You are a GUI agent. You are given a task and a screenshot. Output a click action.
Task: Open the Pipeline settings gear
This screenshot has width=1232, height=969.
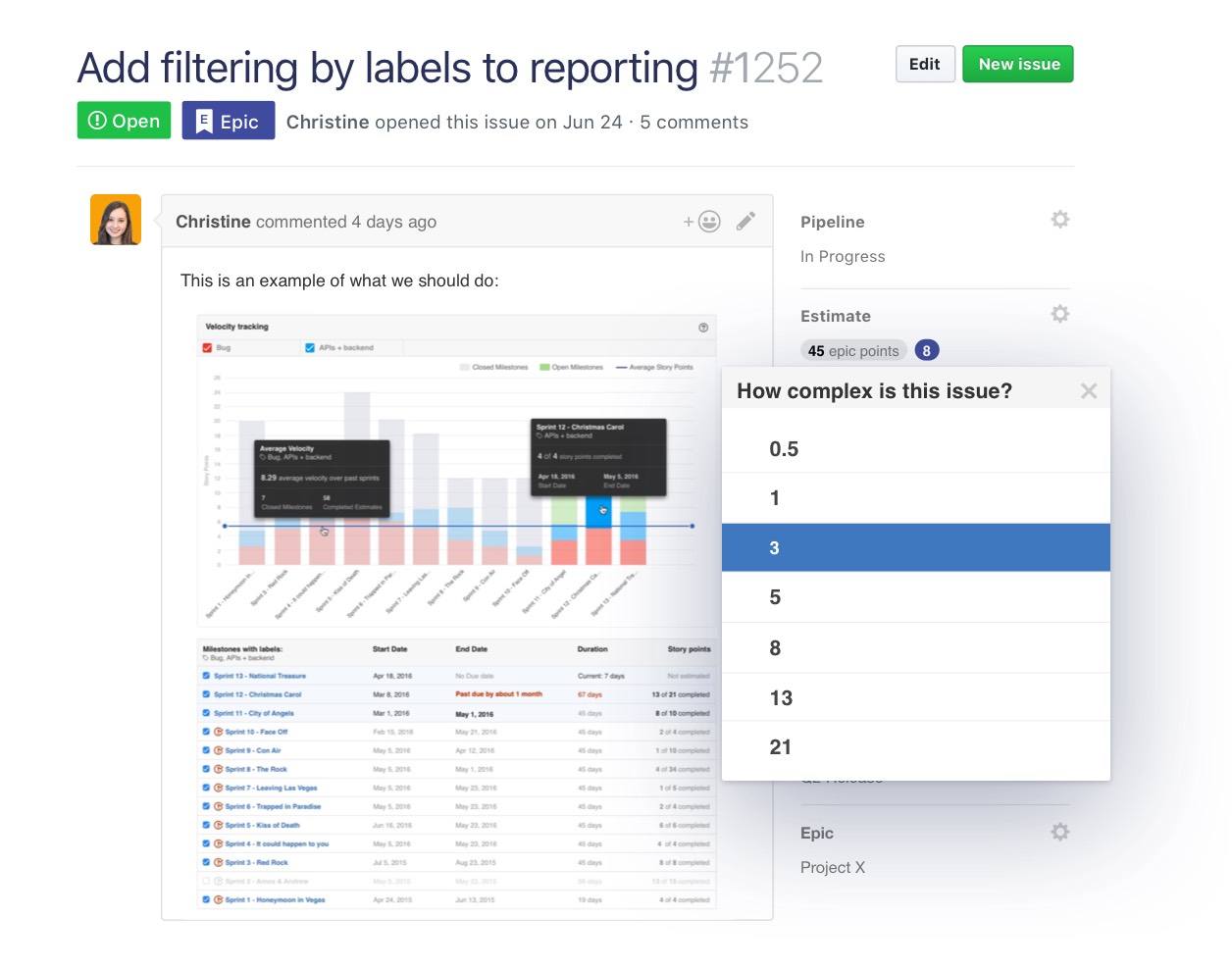[x=1059, y=219]
